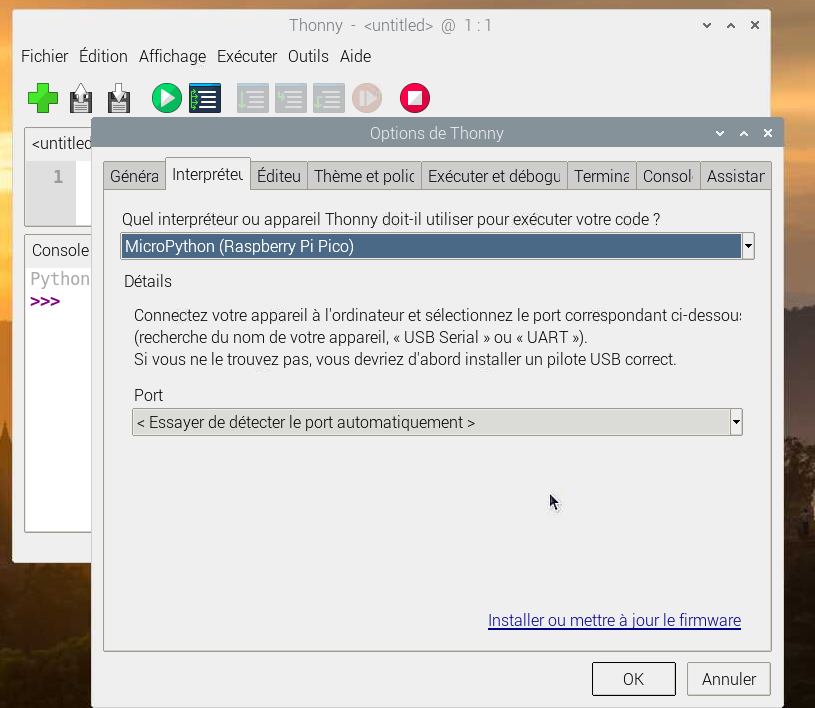The height and width of the screenshot is (708, 815).
Task: Open the Édition menu
Action: click(x=103, y=56)
